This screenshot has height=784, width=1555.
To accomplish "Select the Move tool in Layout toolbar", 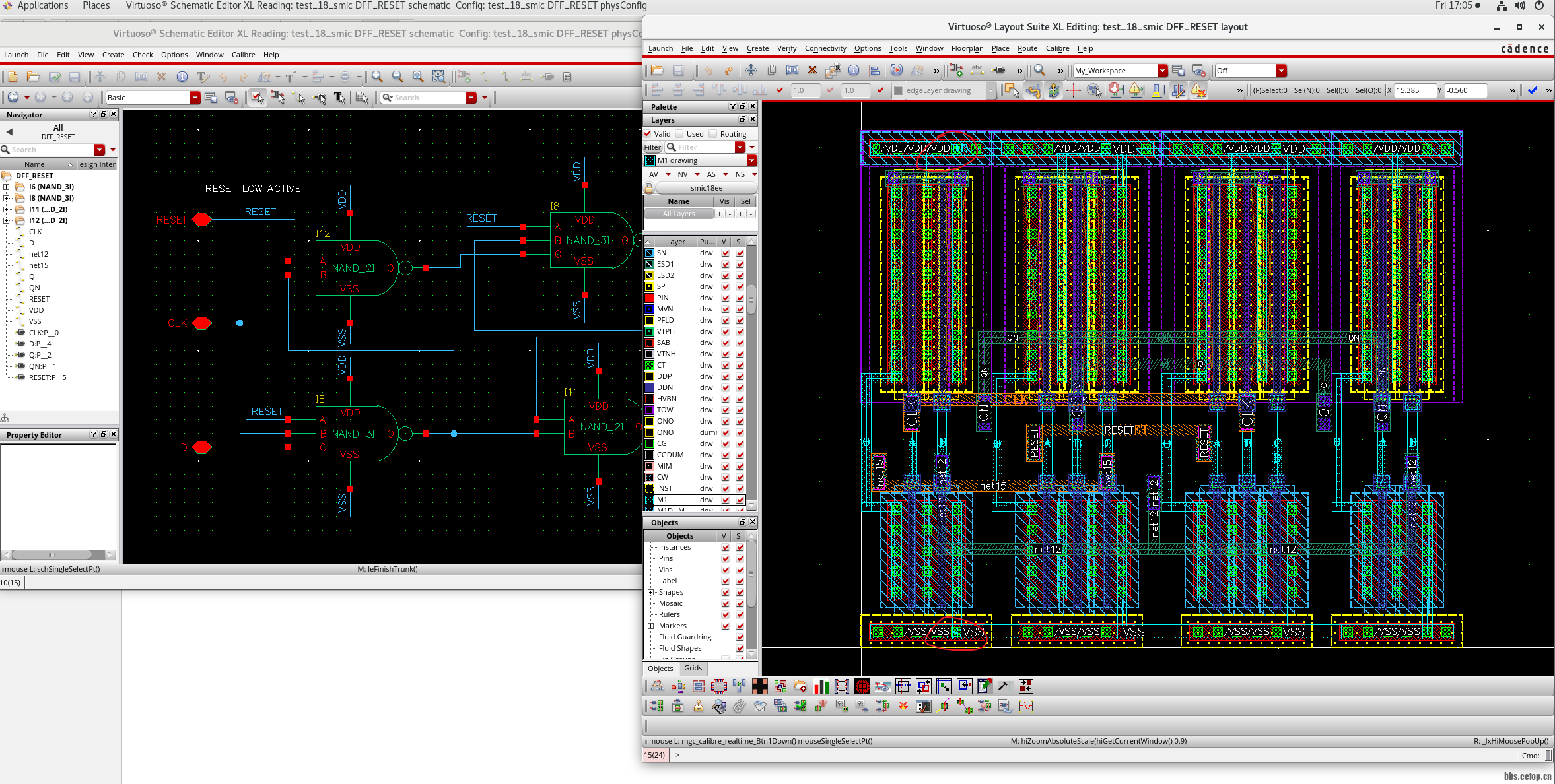I will point(751,70).
